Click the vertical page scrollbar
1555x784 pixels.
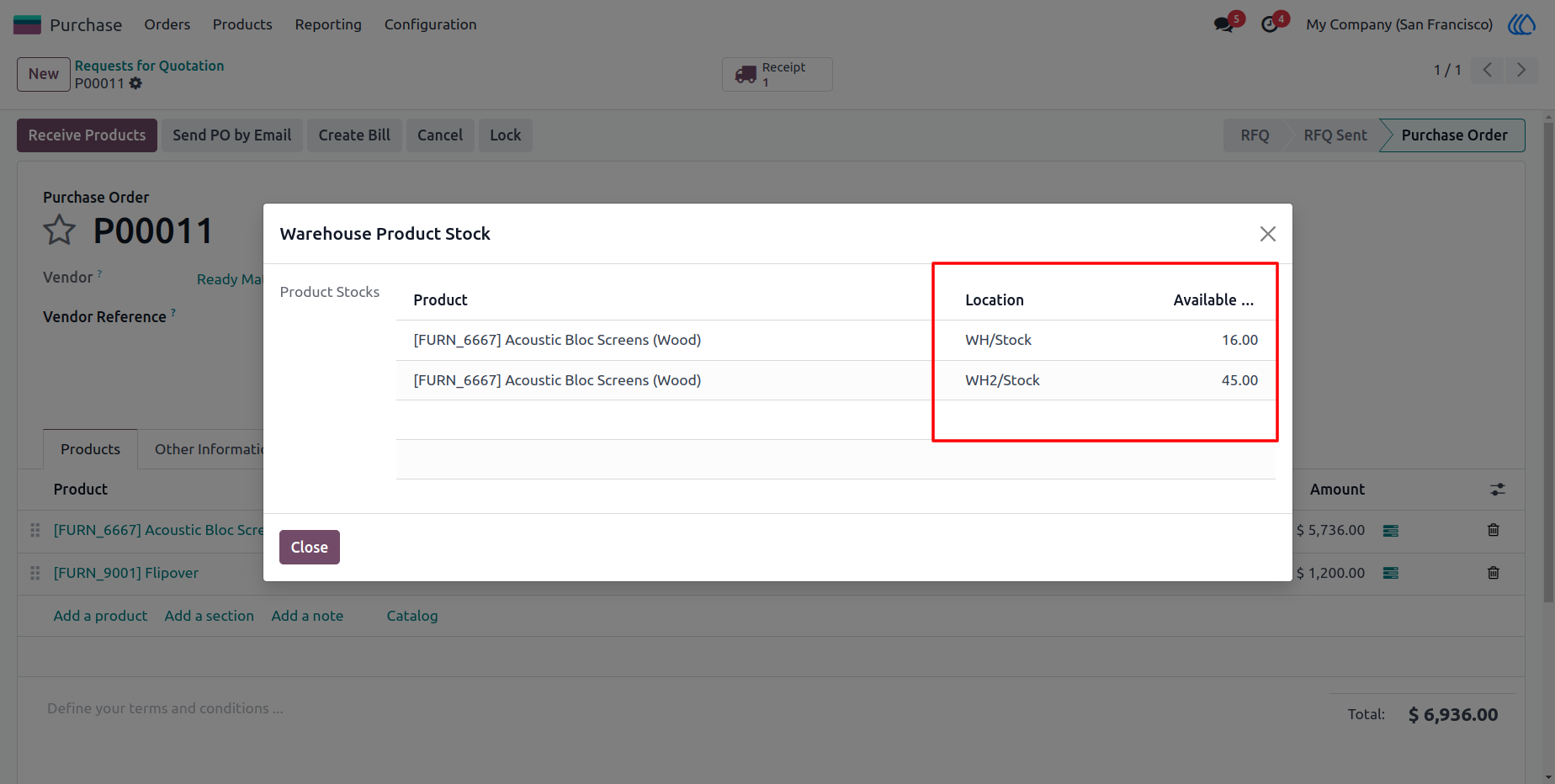(x=1548, y=362)
